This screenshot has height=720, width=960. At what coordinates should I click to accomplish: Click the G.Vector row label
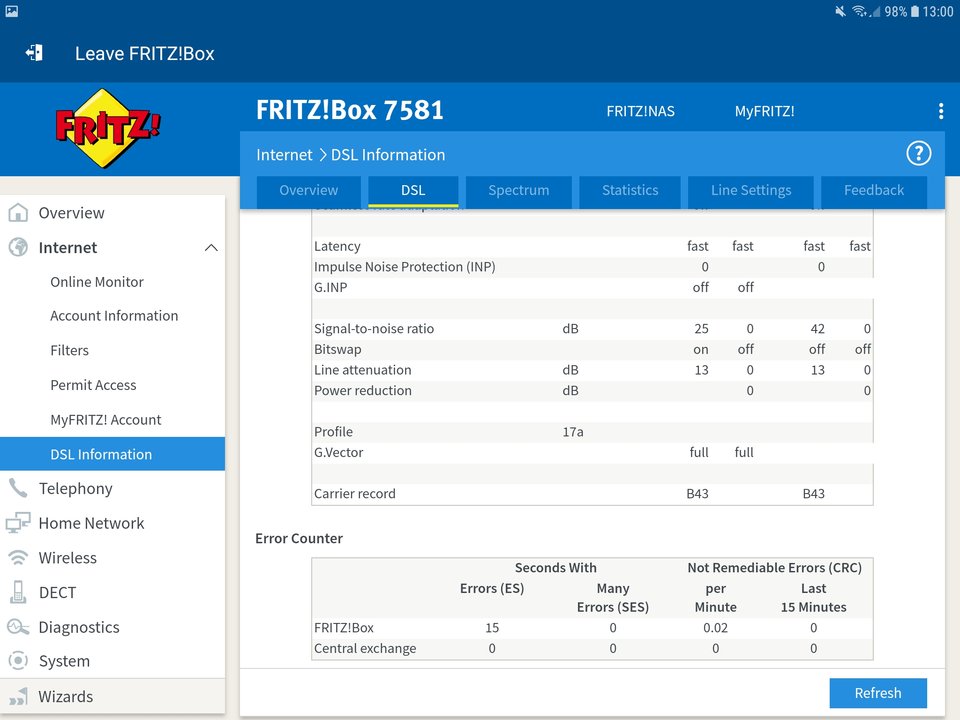(339, 452)
